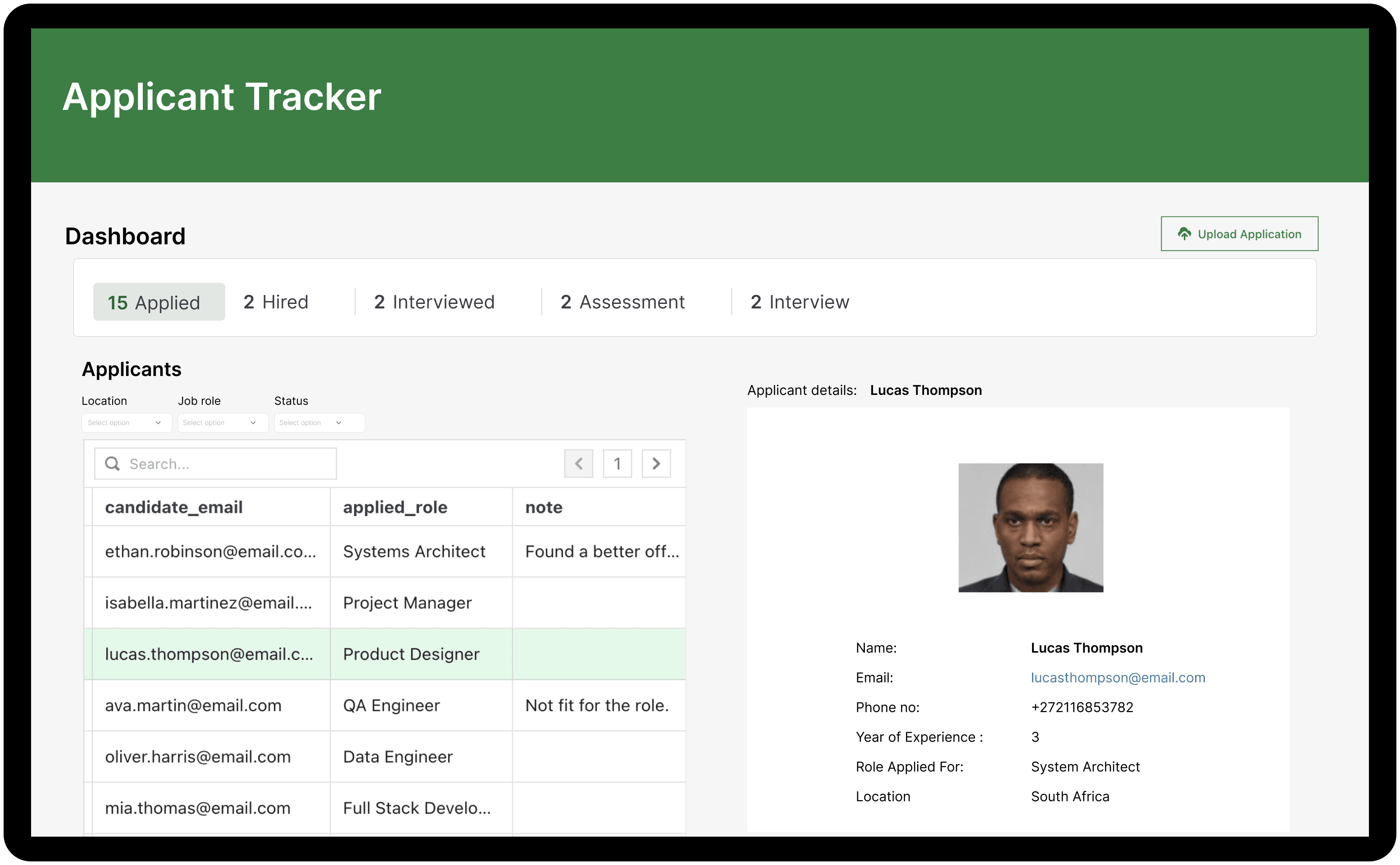
Task: Switch to the 2 Hired tab
Action: pyautogui.click(x=276, y=302)
